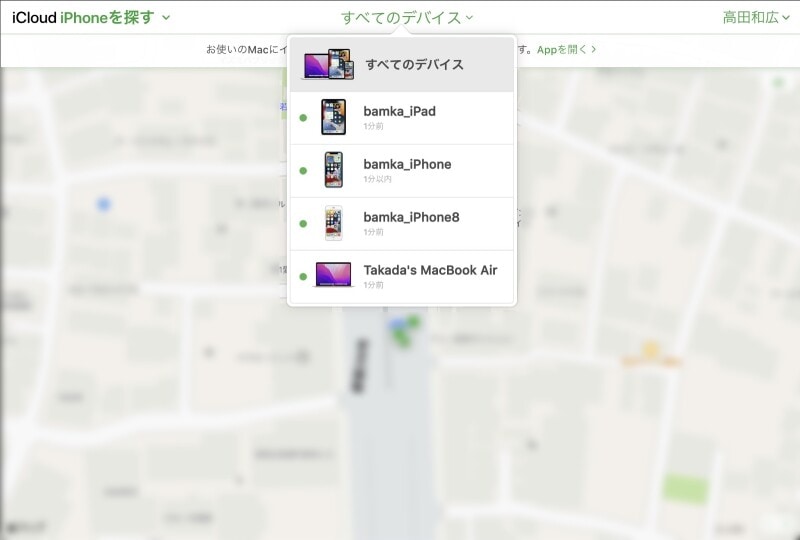
Task: Click the orange landmark marker on map
Action: pyautogui.click(x=651, y=350)
